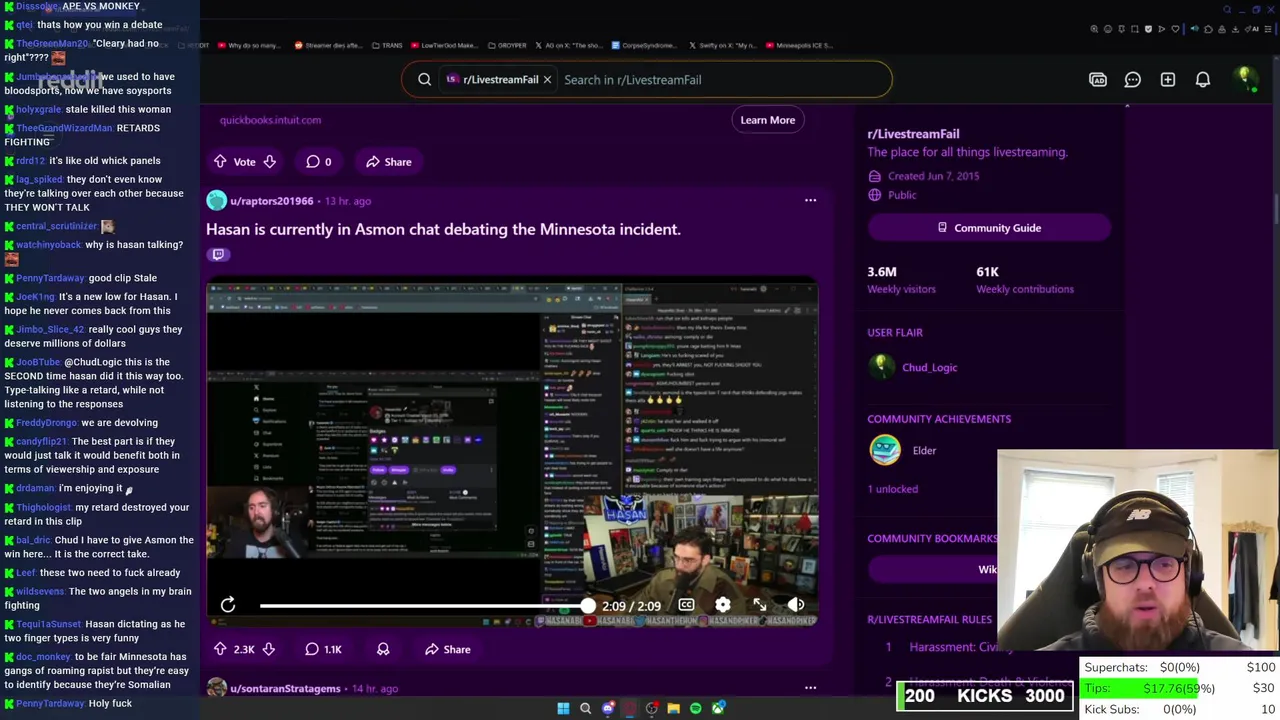Open the 'Minneapolis ICE S...' bookmark
Image resolution: width=1280 pixels, height=720 pixels.
(799, 45)
